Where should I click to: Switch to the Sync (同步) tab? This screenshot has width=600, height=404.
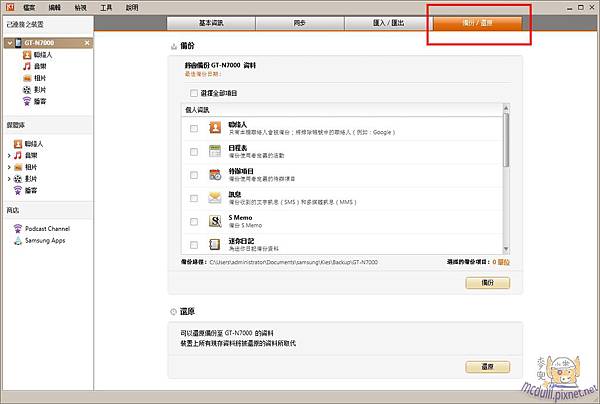tap(300, 23)
